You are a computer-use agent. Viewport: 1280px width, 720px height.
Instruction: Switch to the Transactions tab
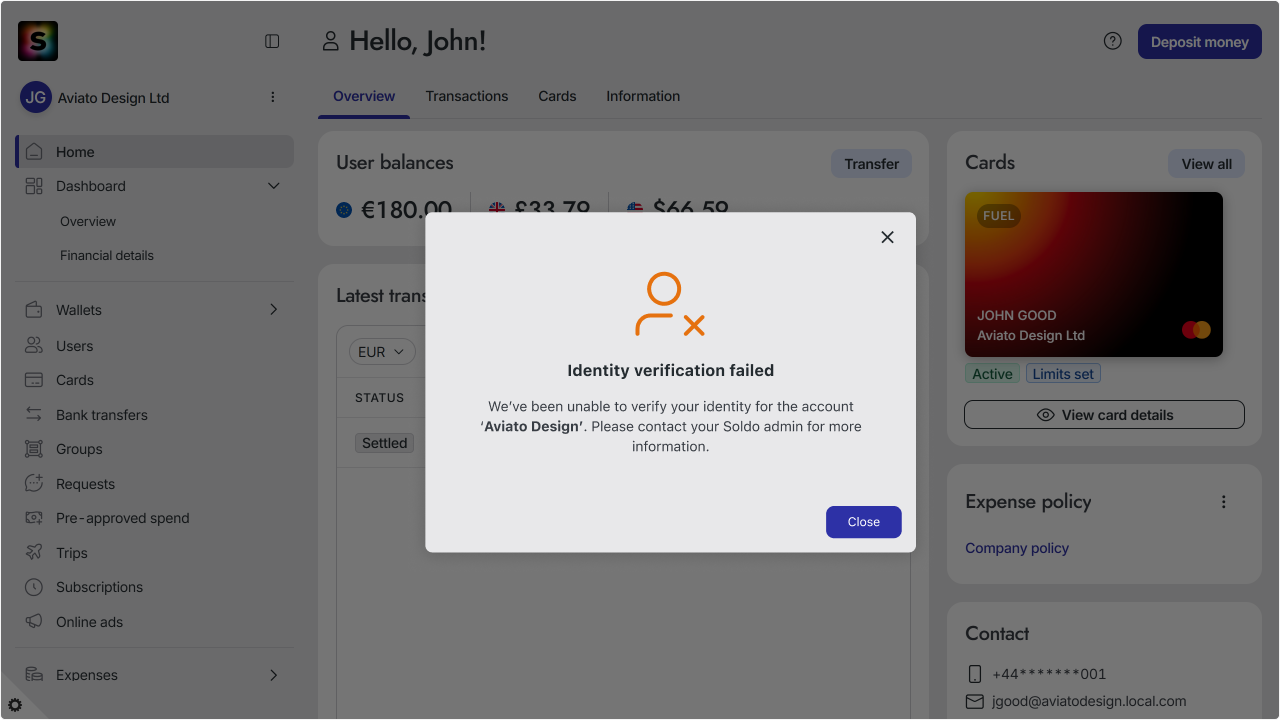467,96
